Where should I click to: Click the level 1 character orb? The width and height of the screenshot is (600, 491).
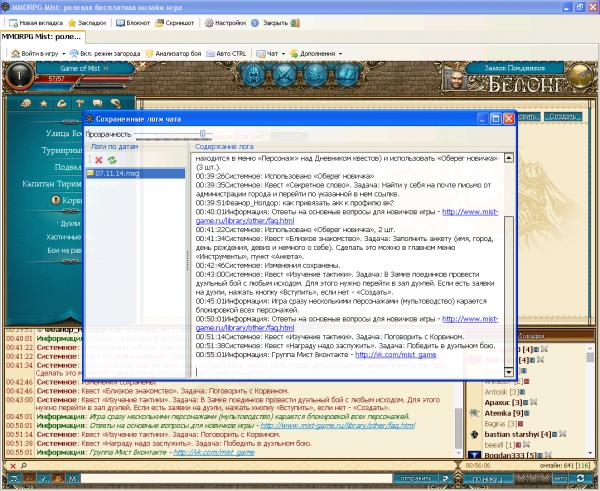[x=19, y=75]
